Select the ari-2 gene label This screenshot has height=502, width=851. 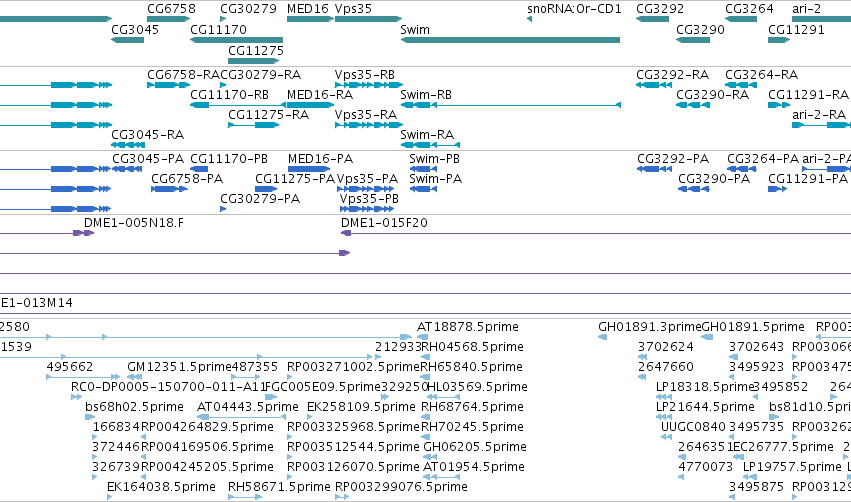pyautogui.click(x=806, y=9)
